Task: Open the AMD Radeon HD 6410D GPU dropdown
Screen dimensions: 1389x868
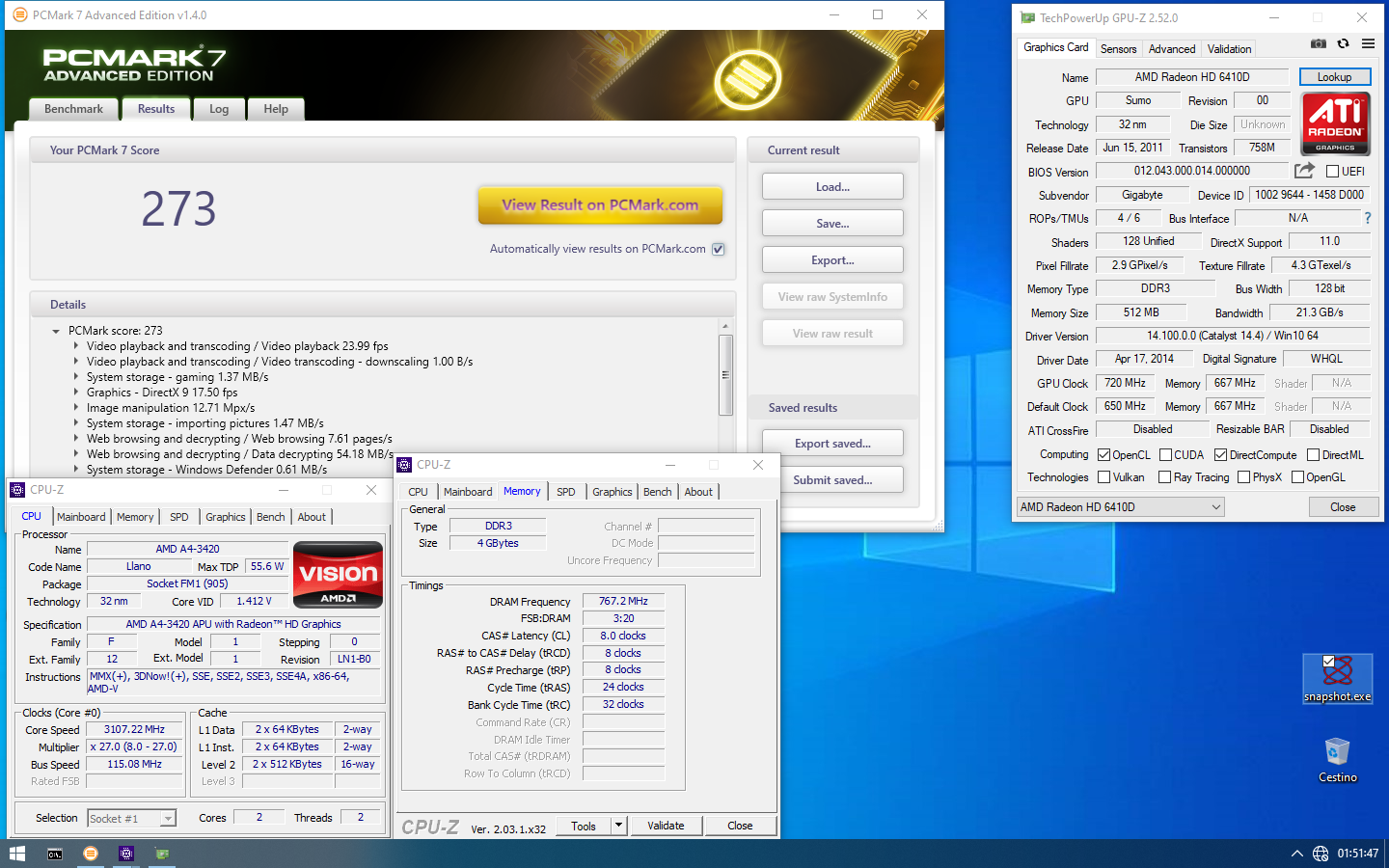Action: click(x=1120, y=507)
